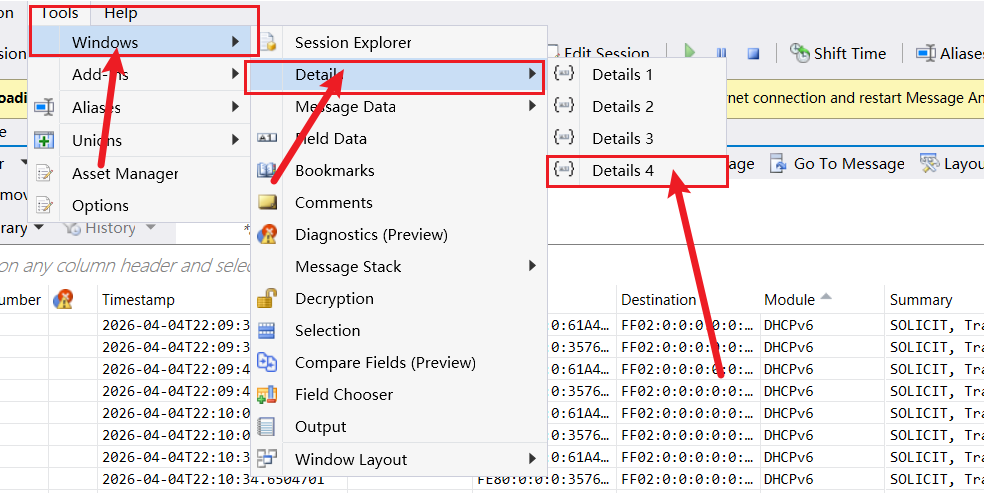Open the History dropdown arrow
Screen dimensions: 984x493
pyautogui.click(x=151, y=228)
